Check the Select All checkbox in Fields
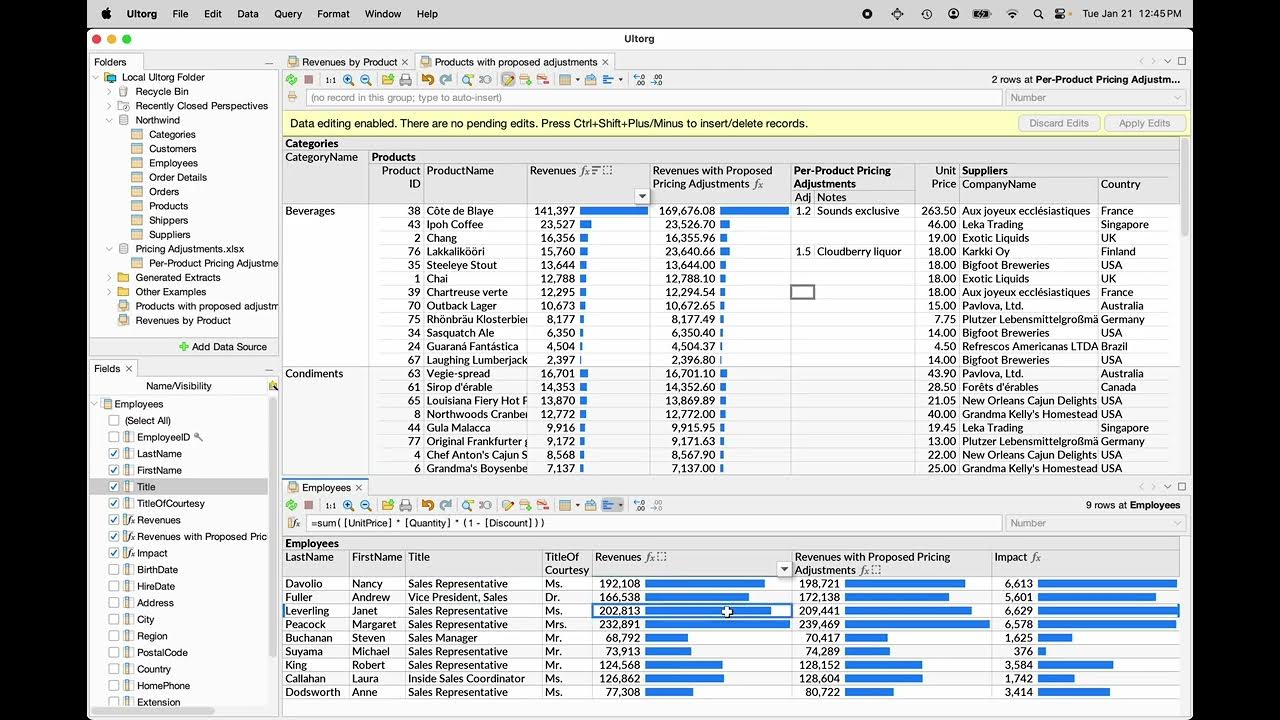The image size is (1280, 720). [114, 421]
